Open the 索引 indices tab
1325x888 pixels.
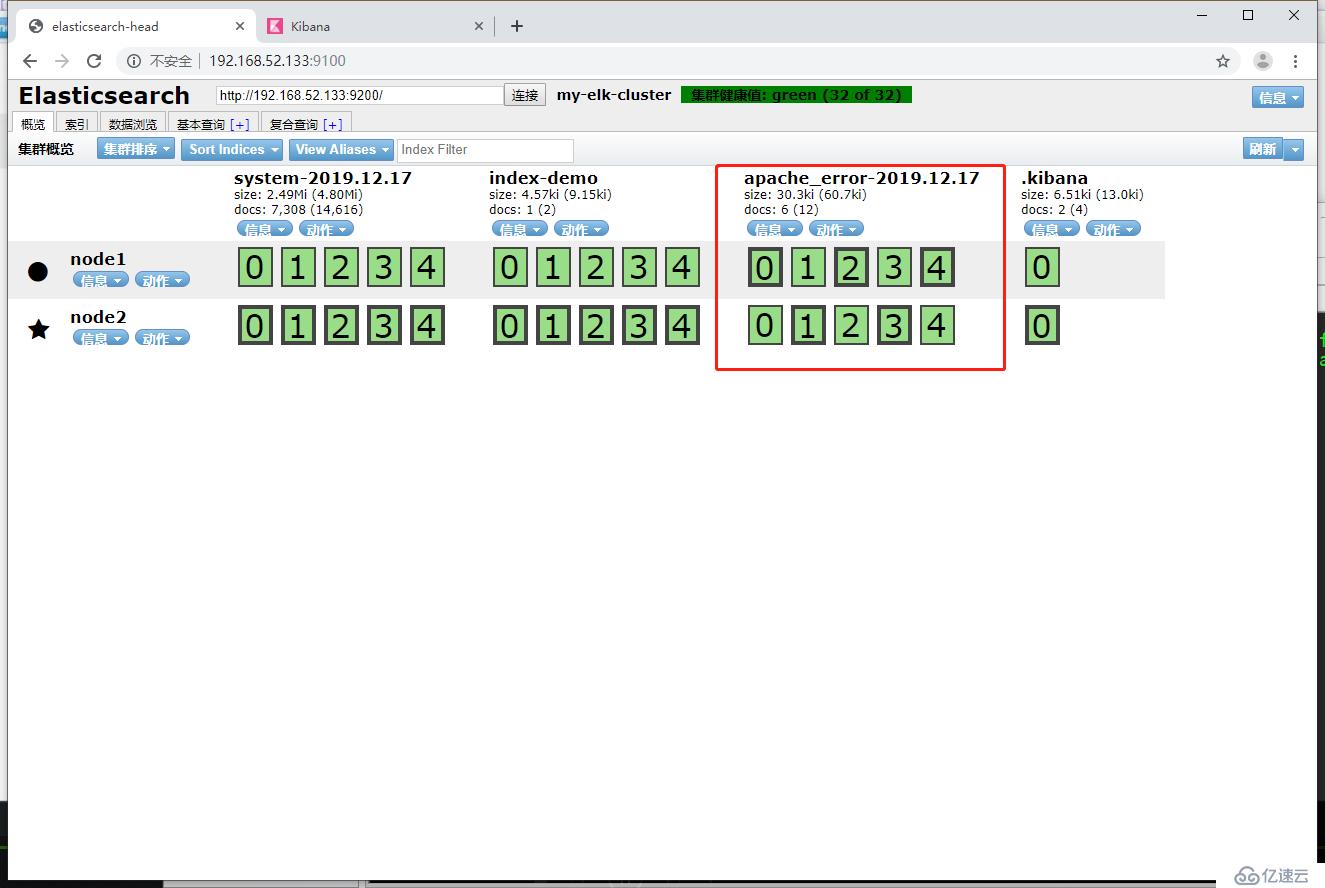coord(77,124)
